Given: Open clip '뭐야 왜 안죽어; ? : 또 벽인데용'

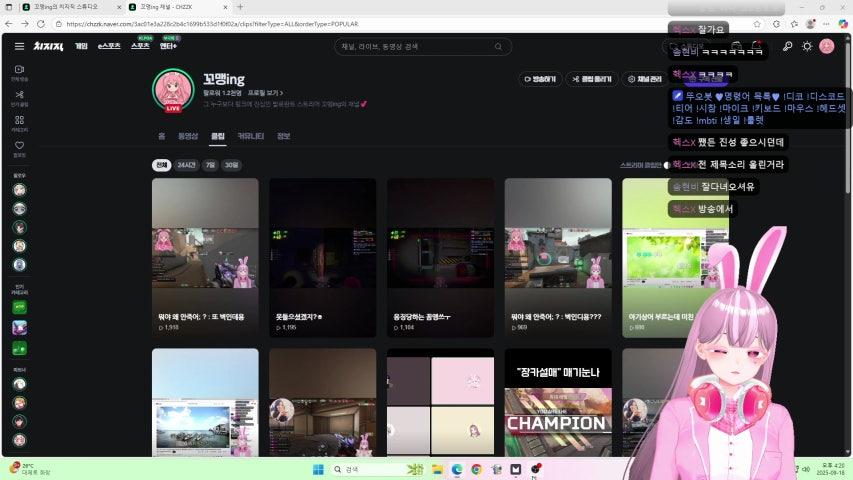Looking at the screenshot, I should point(205,257).
